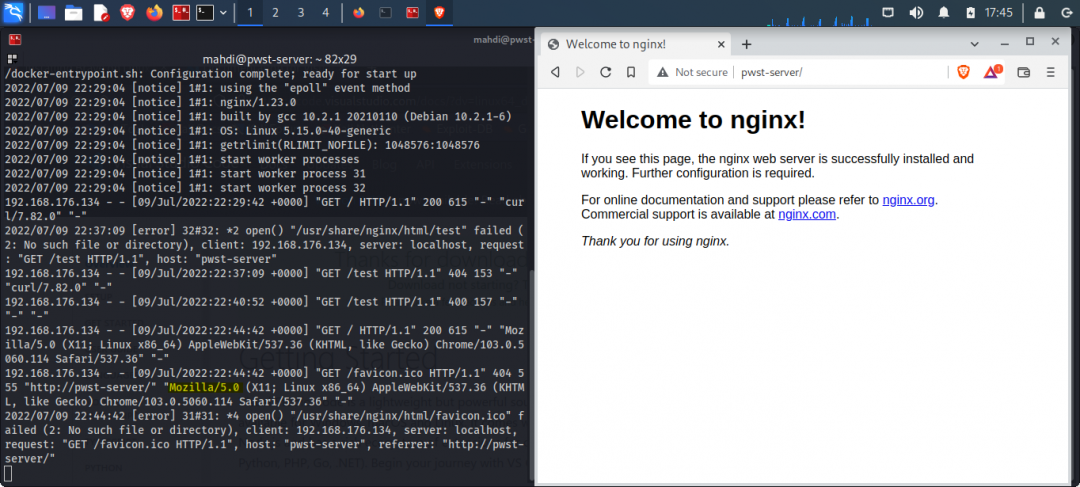Click the 'Configuration complete; ready for start up' line
The image size is (1080, 487).
(210, 73)
